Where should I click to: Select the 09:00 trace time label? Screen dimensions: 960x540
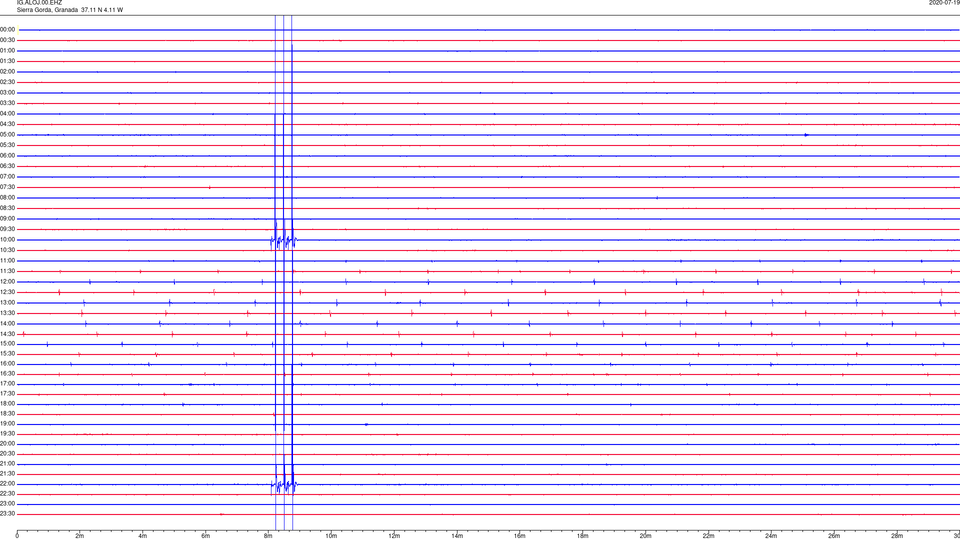(7, 219)
